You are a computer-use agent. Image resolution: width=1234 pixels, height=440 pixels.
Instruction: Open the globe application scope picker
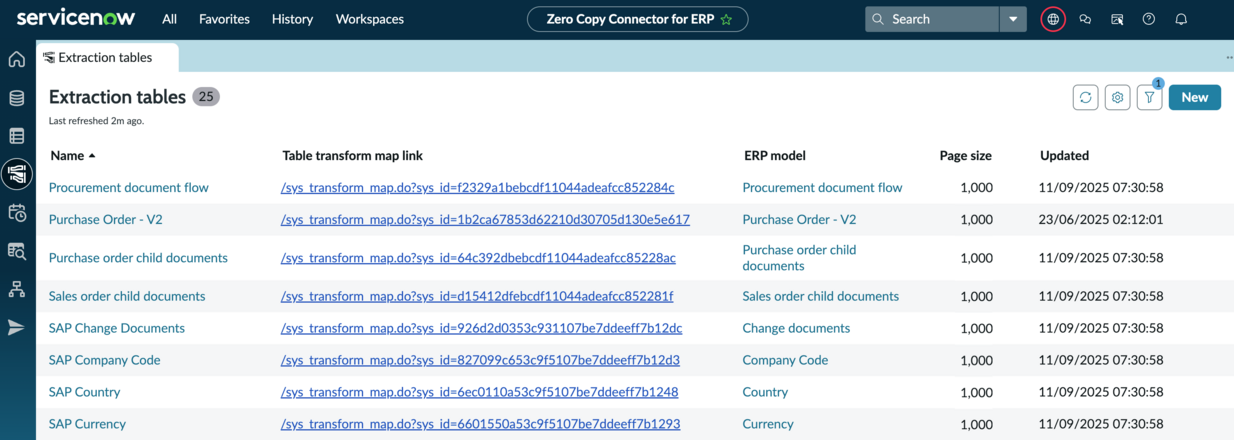pyautogui.click(x=1053, y=19)
